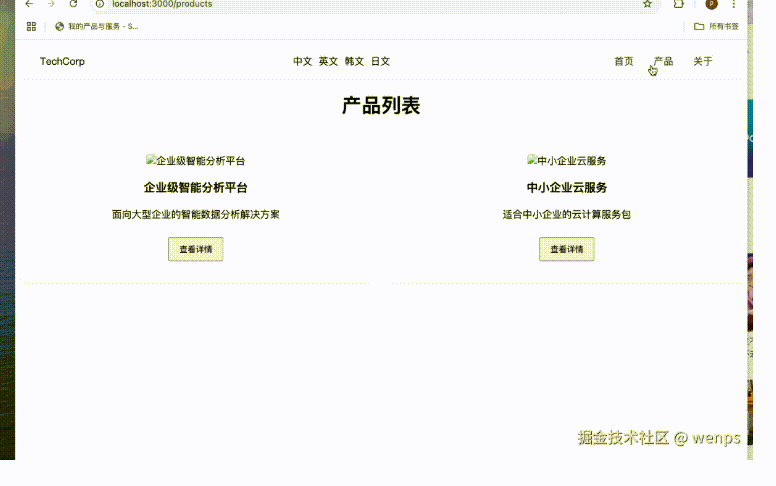Click the localhost:3000/products address bar
This screenshot has height=486, width=776.
(376, 4)
